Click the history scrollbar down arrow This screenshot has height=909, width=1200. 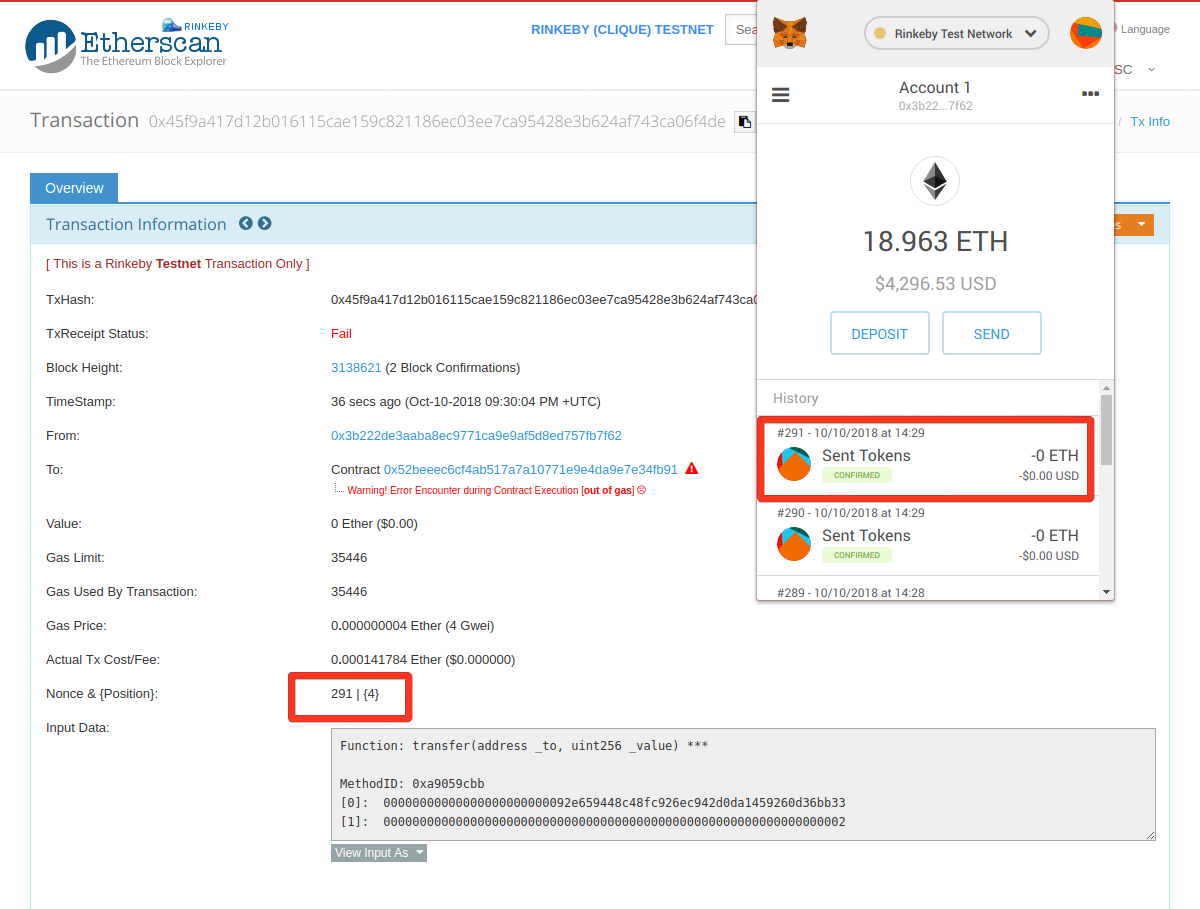coord(1106,592)
